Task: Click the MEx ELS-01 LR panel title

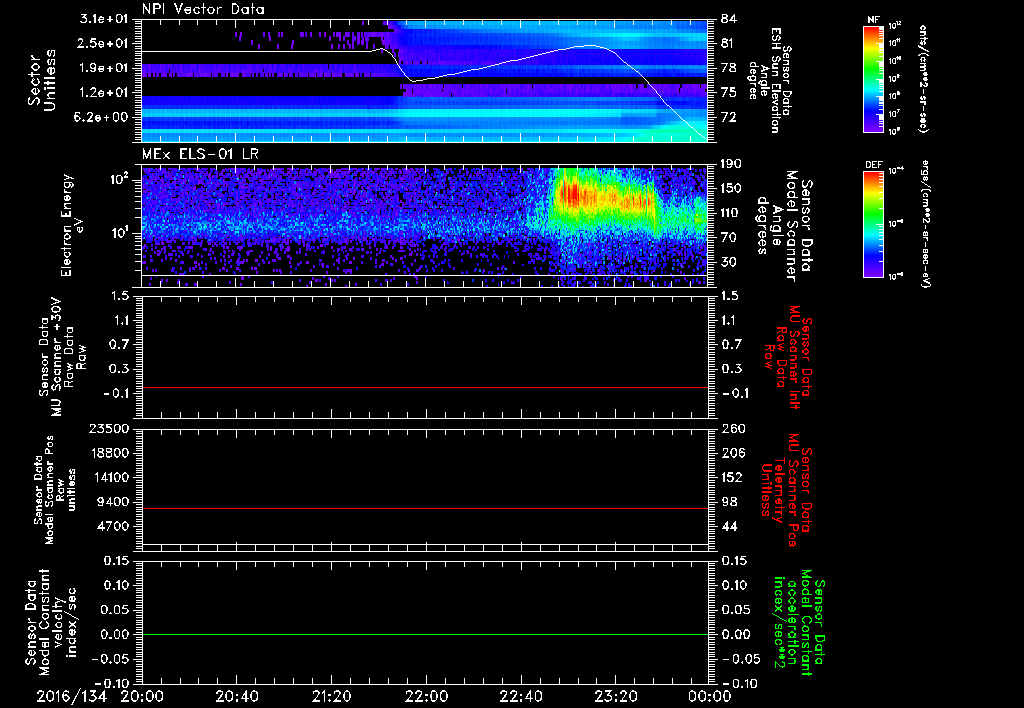Action: [199, 154]
